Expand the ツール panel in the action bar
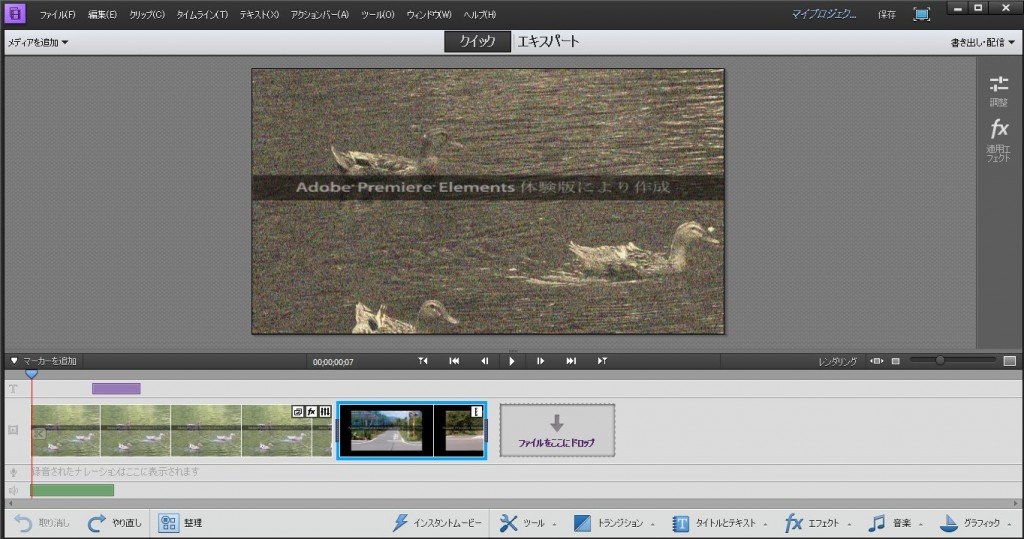 (x=528, y=523)
